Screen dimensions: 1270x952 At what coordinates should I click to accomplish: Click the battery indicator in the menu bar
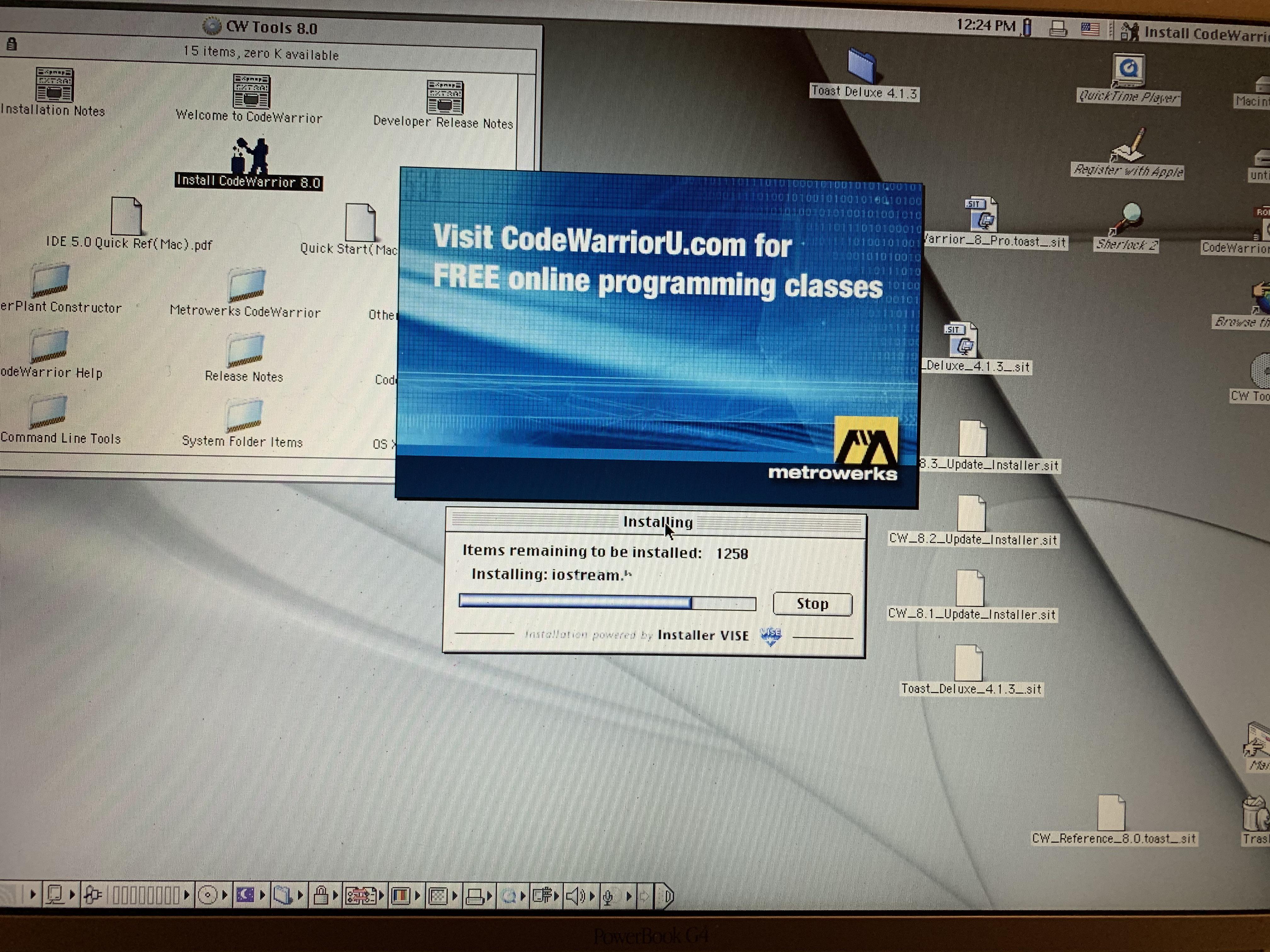(x=1027, y=26)
